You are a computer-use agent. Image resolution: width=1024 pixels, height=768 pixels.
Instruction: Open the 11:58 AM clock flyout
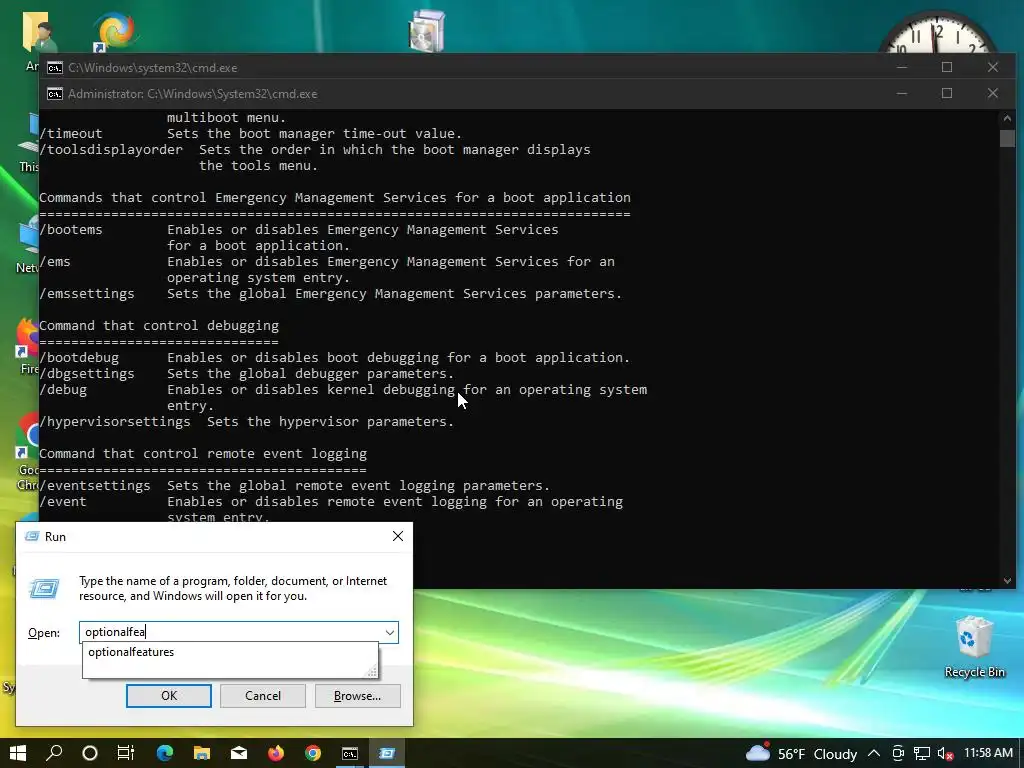tap(988, 753)
